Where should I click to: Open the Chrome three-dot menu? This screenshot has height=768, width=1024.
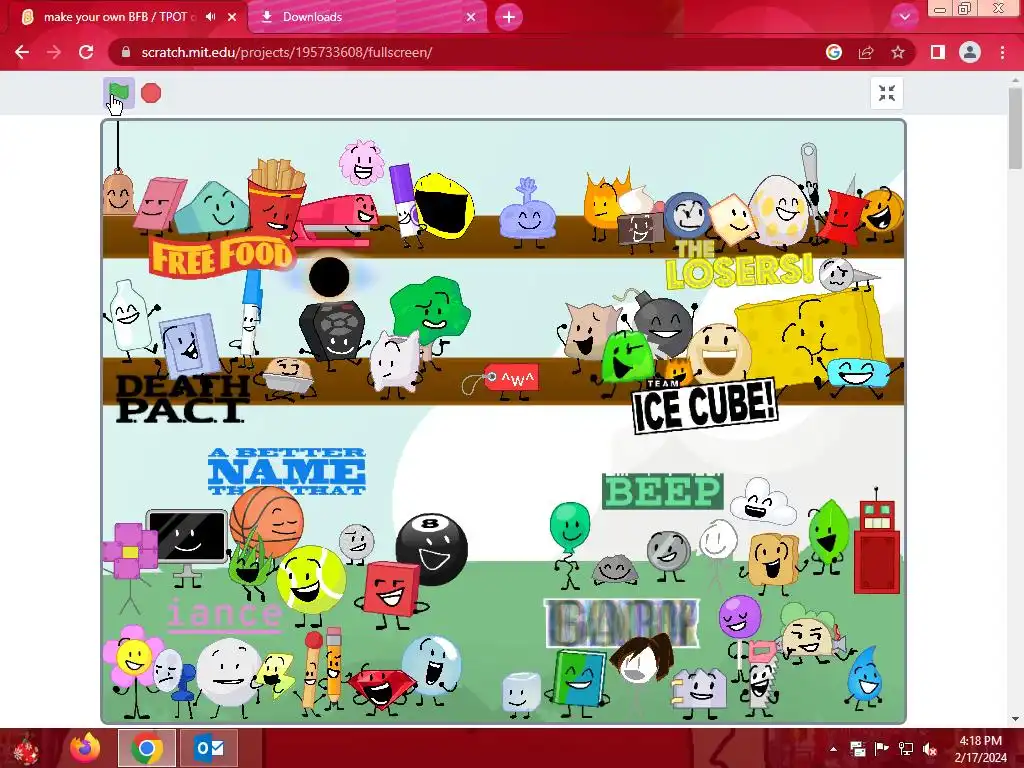tap(1002, 52)
